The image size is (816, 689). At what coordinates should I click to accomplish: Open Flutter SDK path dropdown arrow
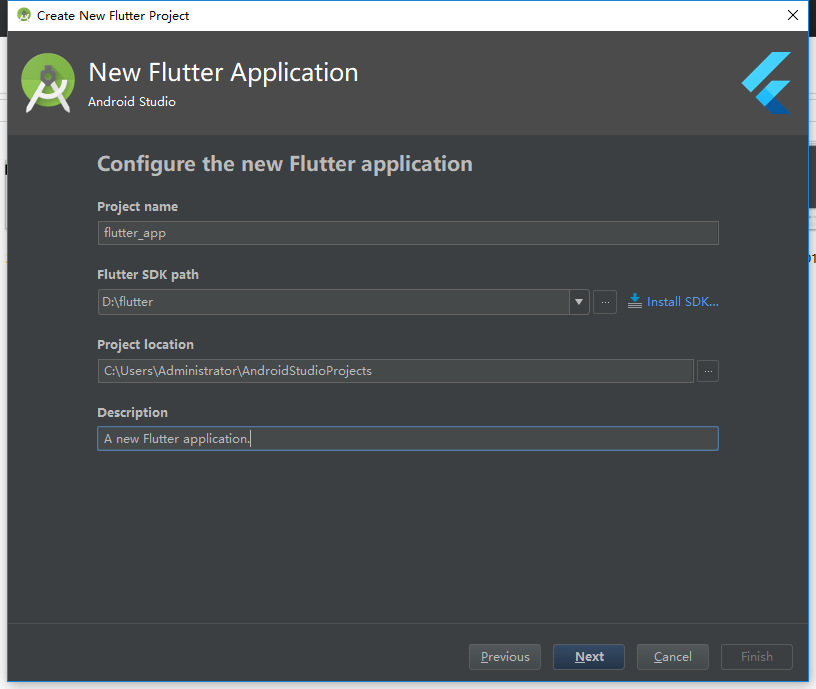579,302
